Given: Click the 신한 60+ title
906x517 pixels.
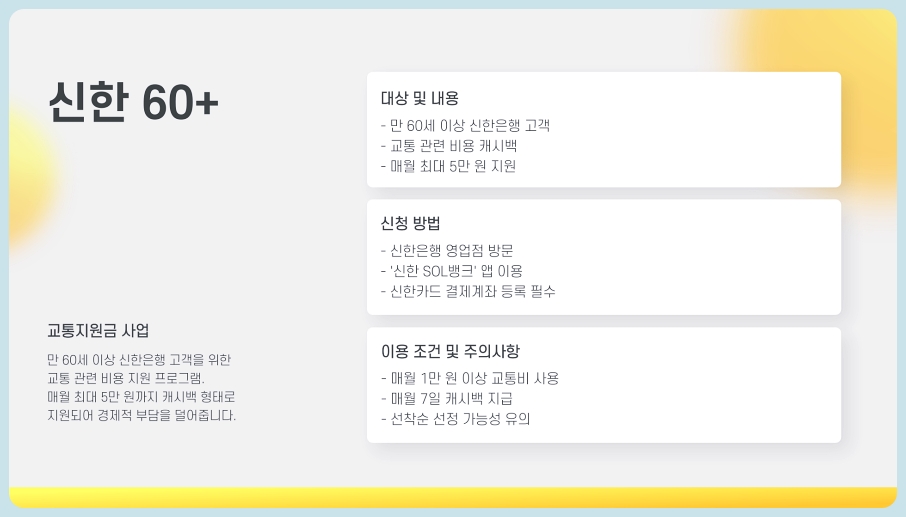Looking at the screenshot, I should (x=133, y=102).
